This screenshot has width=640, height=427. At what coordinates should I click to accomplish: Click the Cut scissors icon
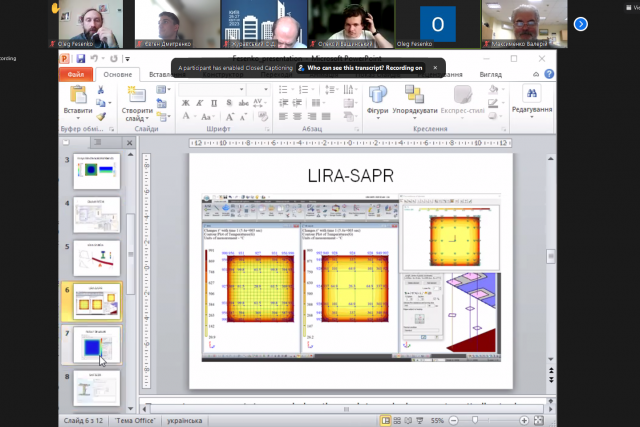[100, 89]
